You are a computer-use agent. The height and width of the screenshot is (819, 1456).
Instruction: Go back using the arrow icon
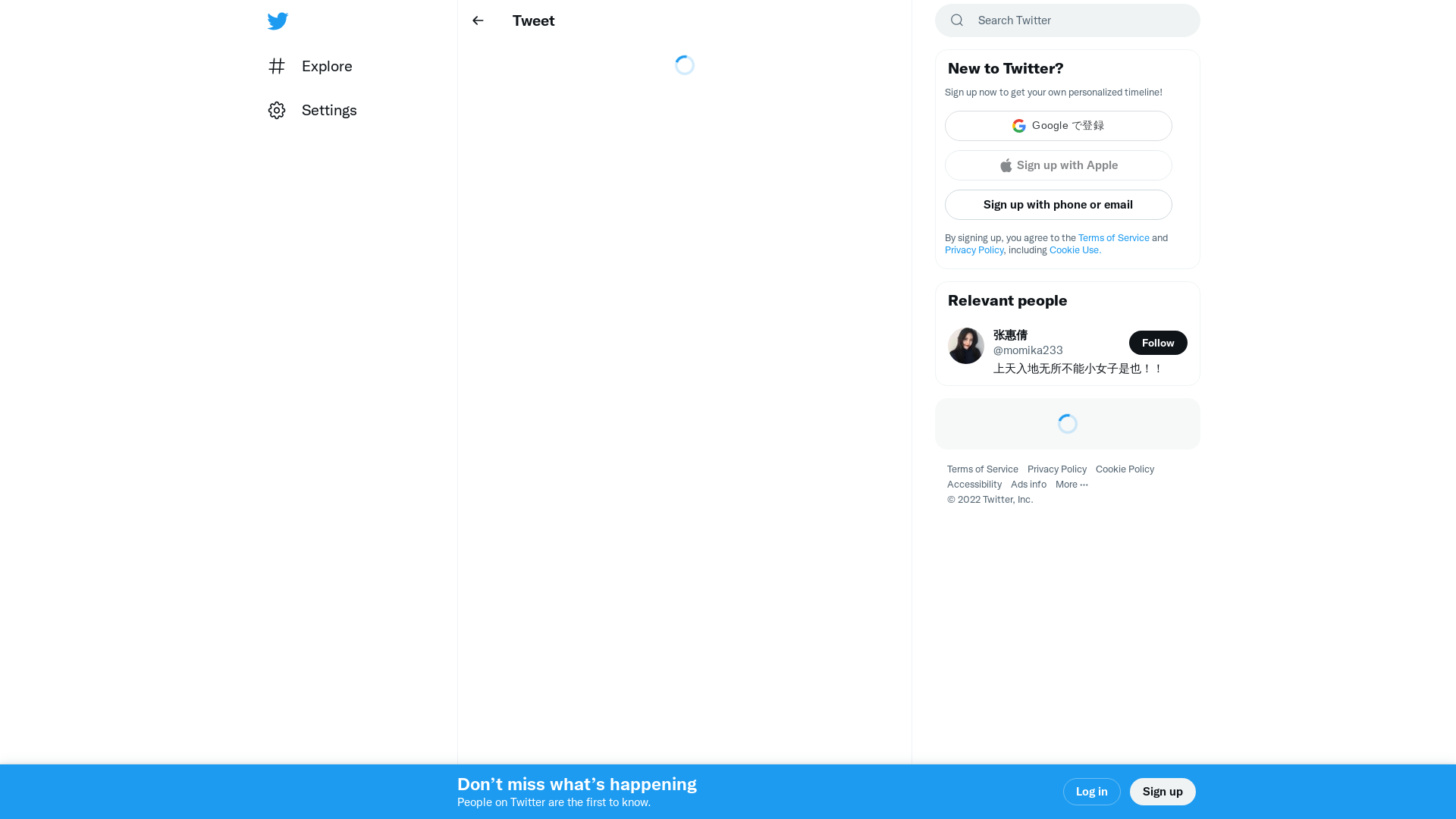[478, 20]
